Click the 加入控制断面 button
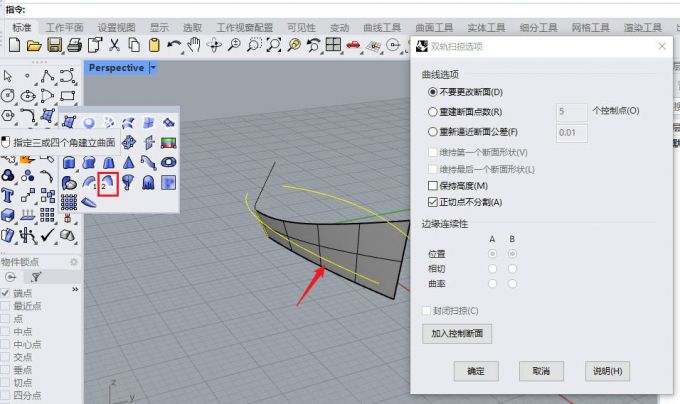The height and width of the screenshot is (404, 680). click(457, 333)
